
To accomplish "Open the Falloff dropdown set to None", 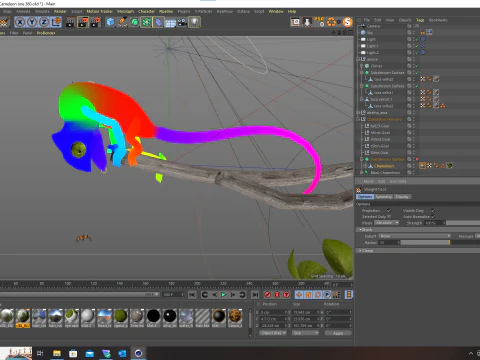I will [x=415, y=236].
